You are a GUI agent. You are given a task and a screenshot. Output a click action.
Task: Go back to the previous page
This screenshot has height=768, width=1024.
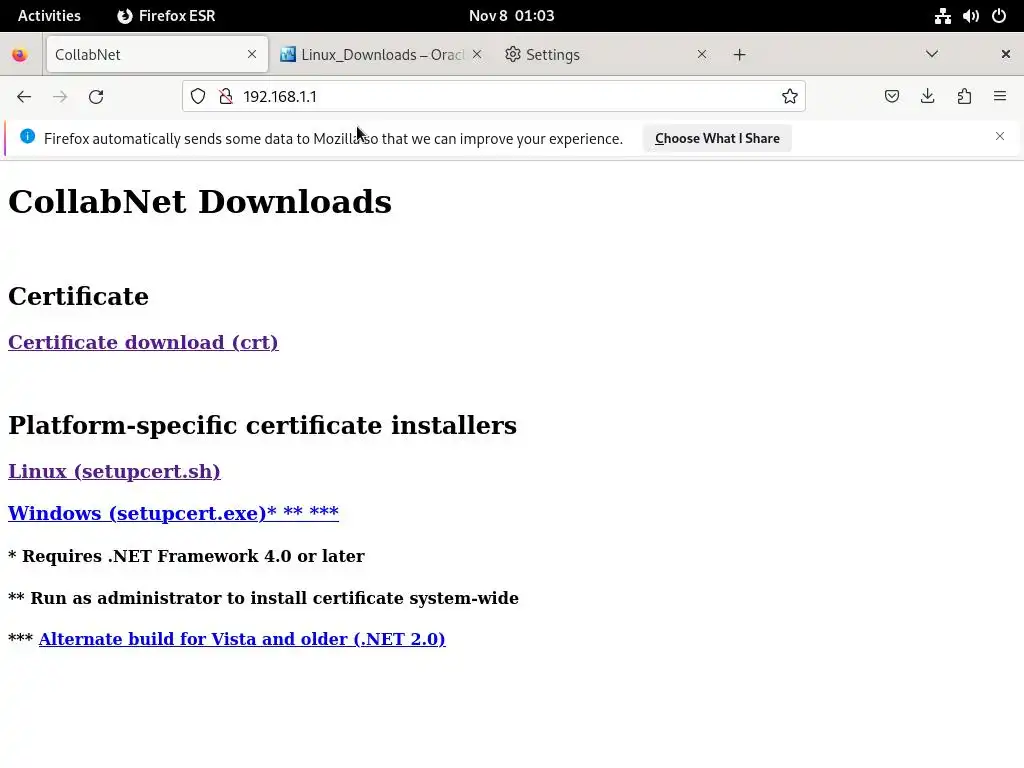(24, 97)
